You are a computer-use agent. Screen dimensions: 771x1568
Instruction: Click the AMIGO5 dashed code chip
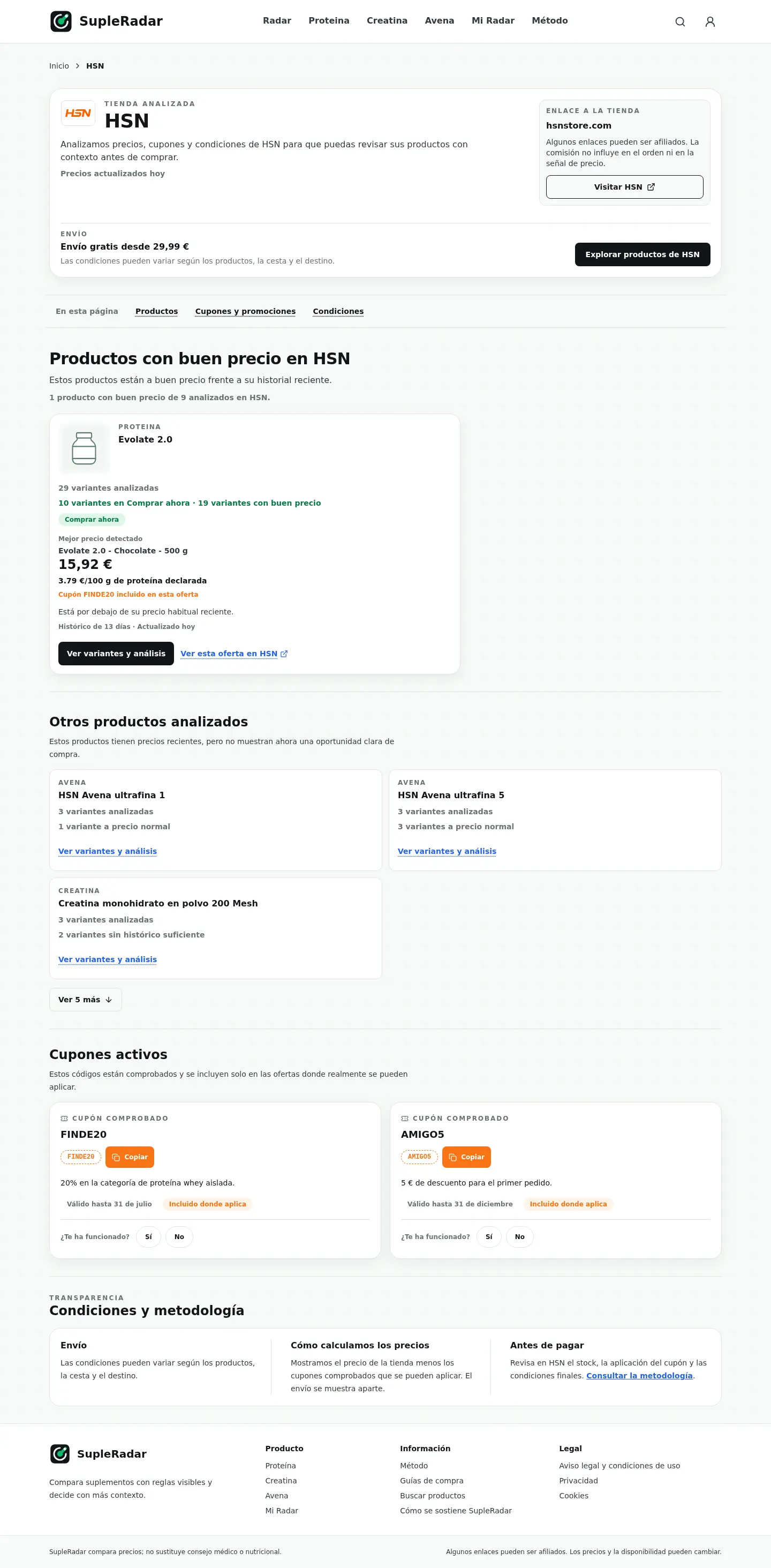pyautogui.click(x=419, y=1157)
